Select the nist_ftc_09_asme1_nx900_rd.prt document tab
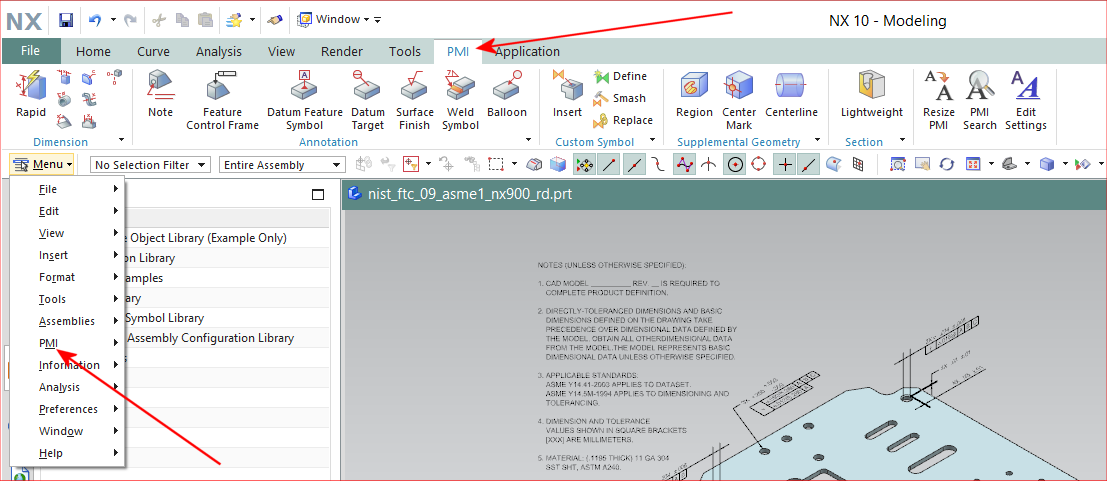Image resolution: width=1107 pixels, height=481 pixels. point(462,194)
